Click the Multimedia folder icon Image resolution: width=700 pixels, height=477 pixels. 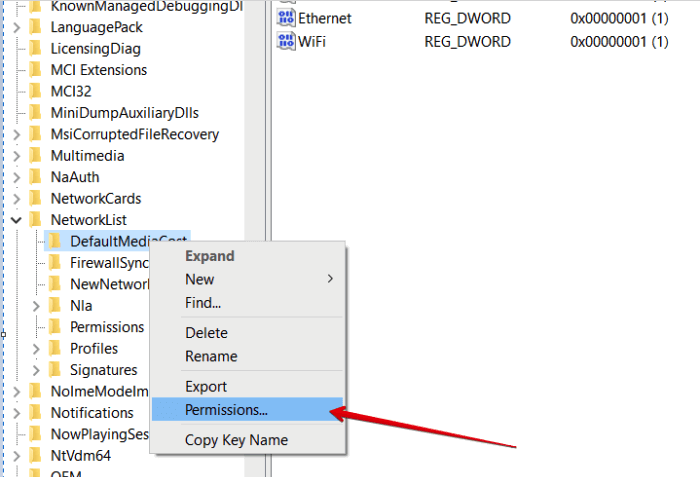(35, 155)
